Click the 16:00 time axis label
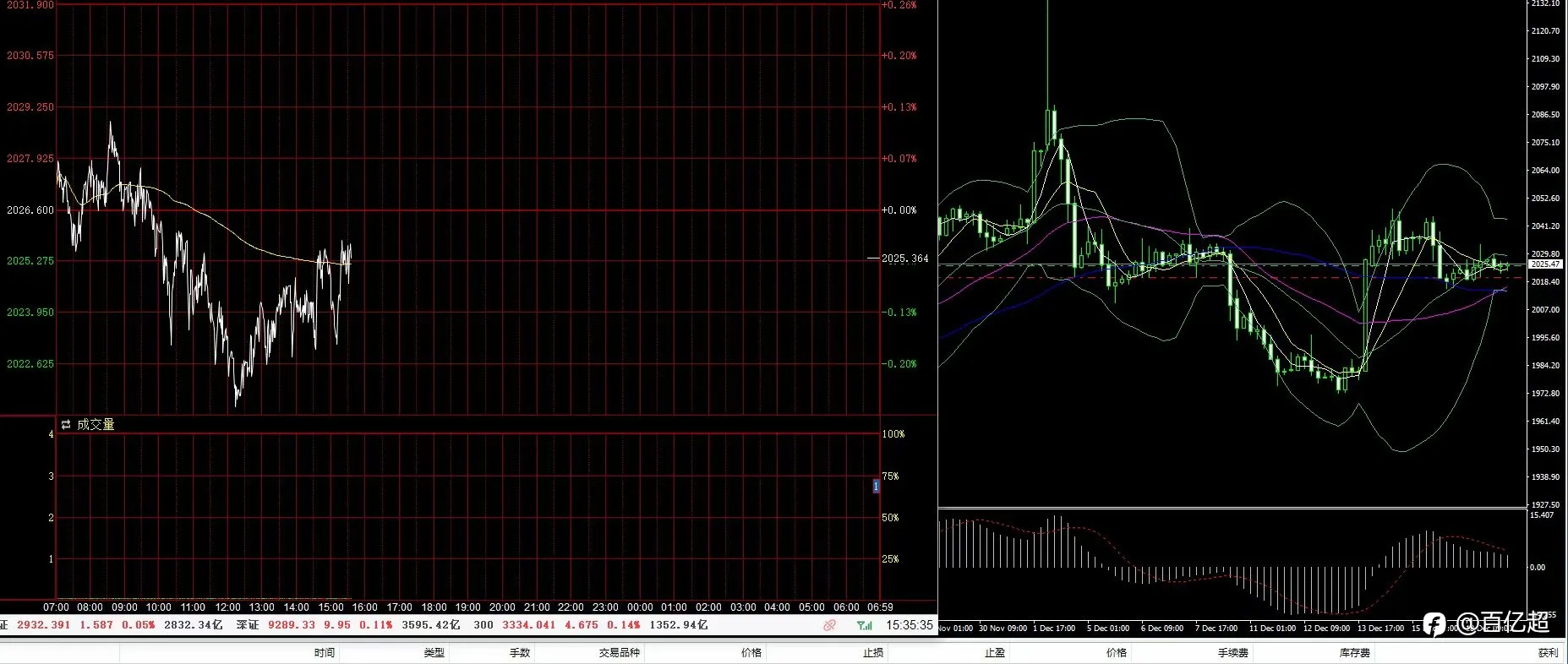 [364, 607]
